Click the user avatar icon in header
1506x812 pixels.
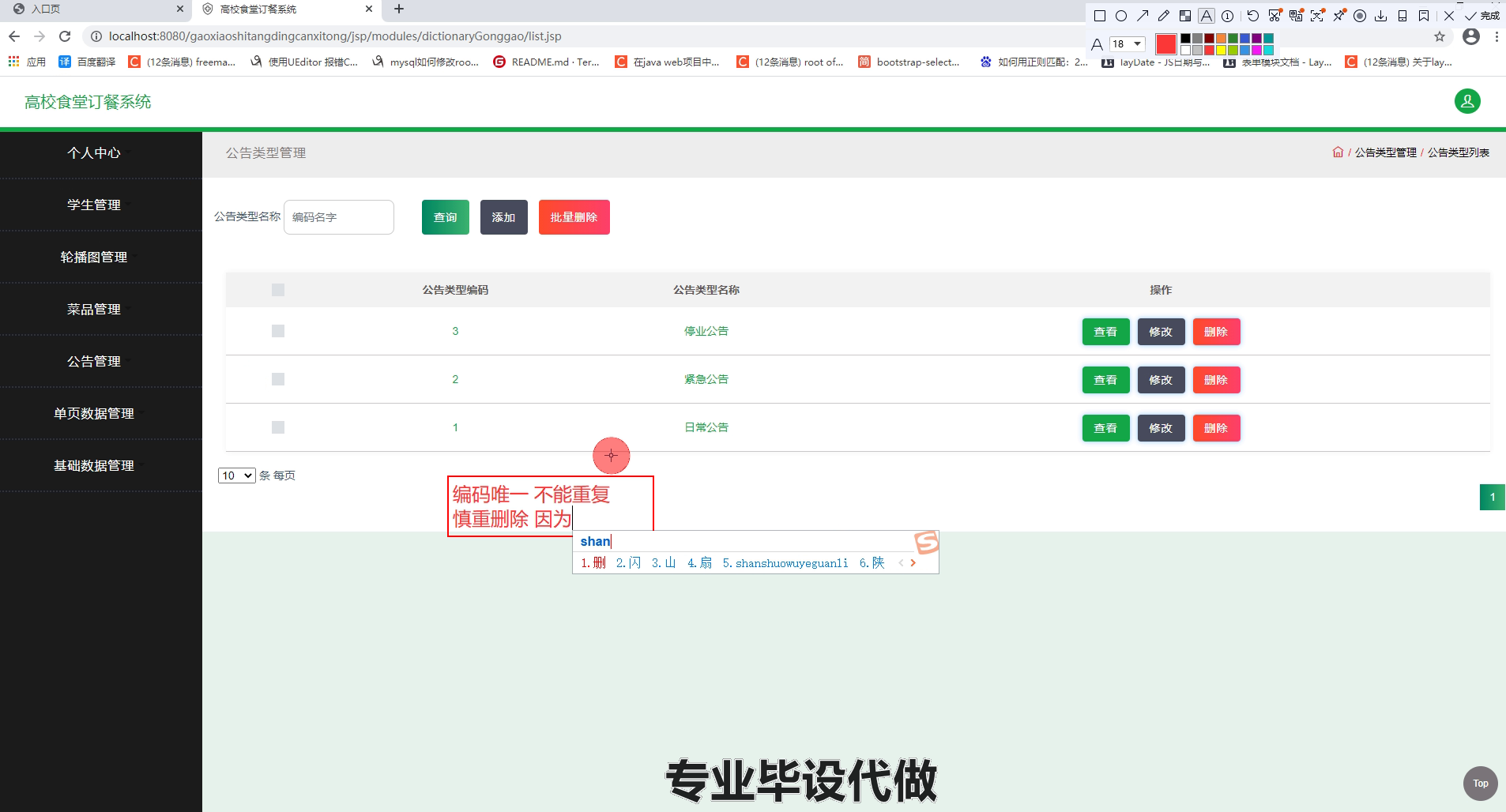coord(1467,101)
